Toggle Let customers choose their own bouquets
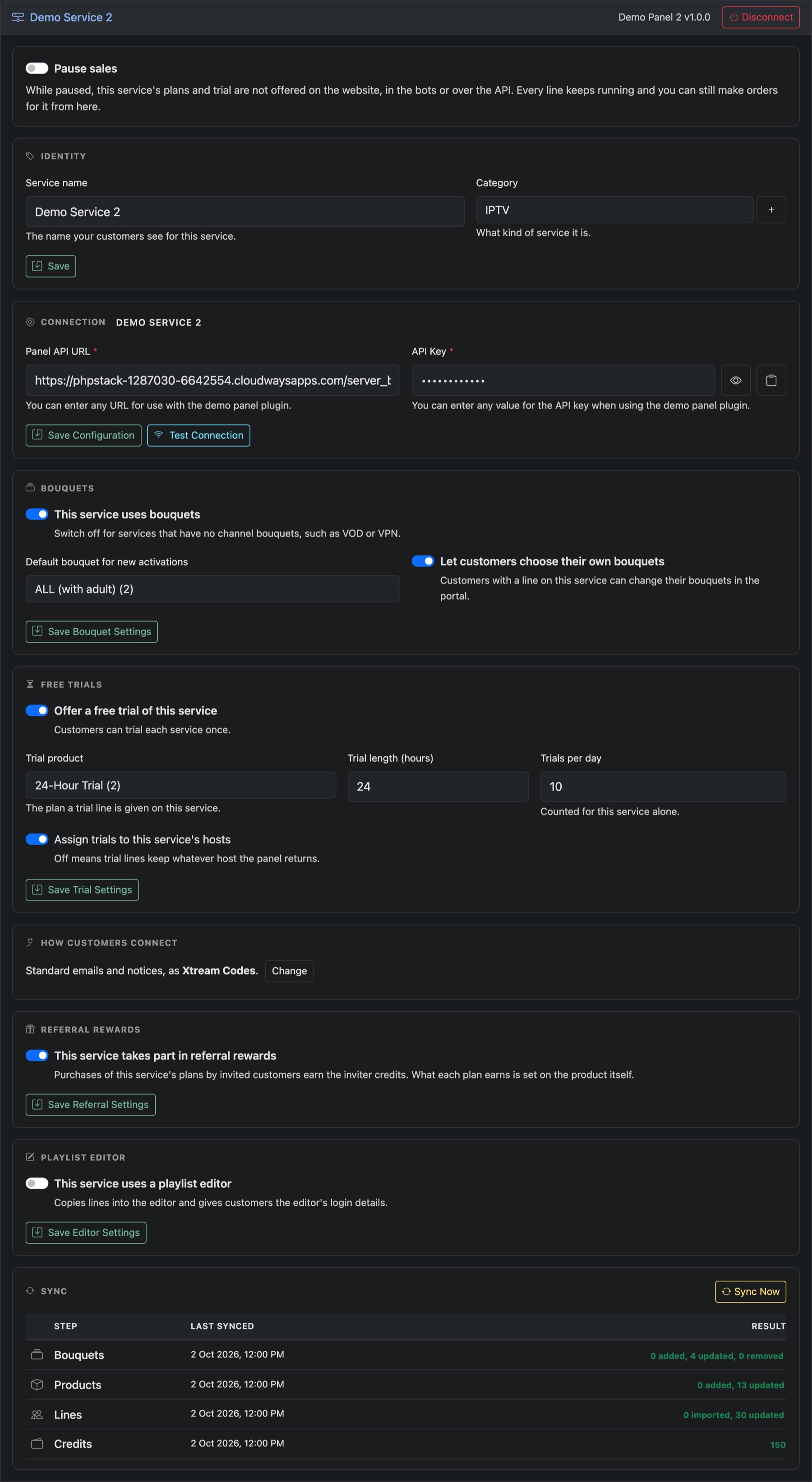 [423, 561]
